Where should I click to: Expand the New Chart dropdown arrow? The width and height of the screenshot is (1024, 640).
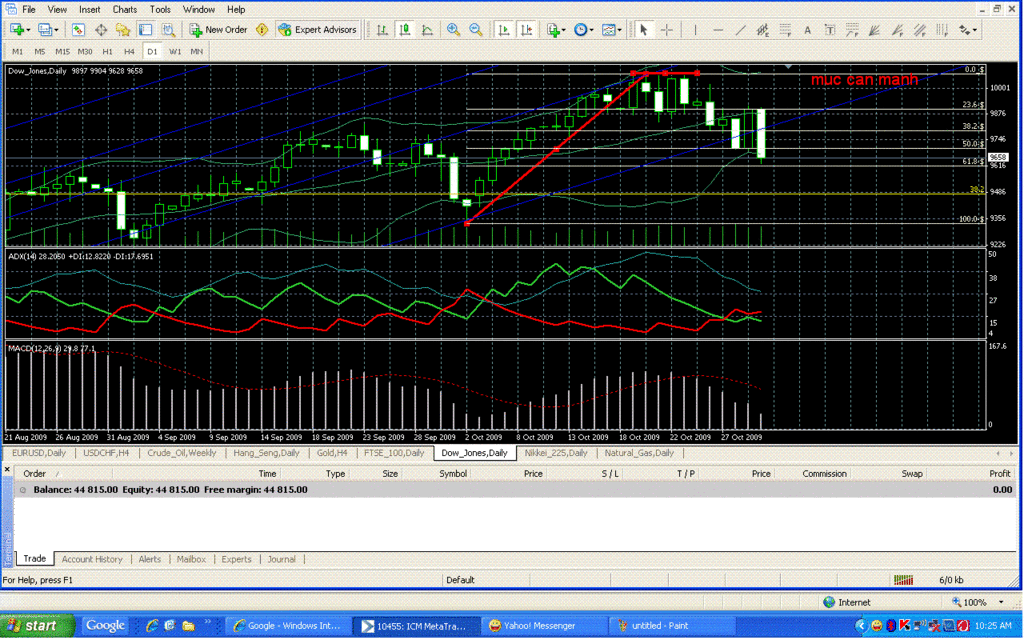[x=28, y=30]
